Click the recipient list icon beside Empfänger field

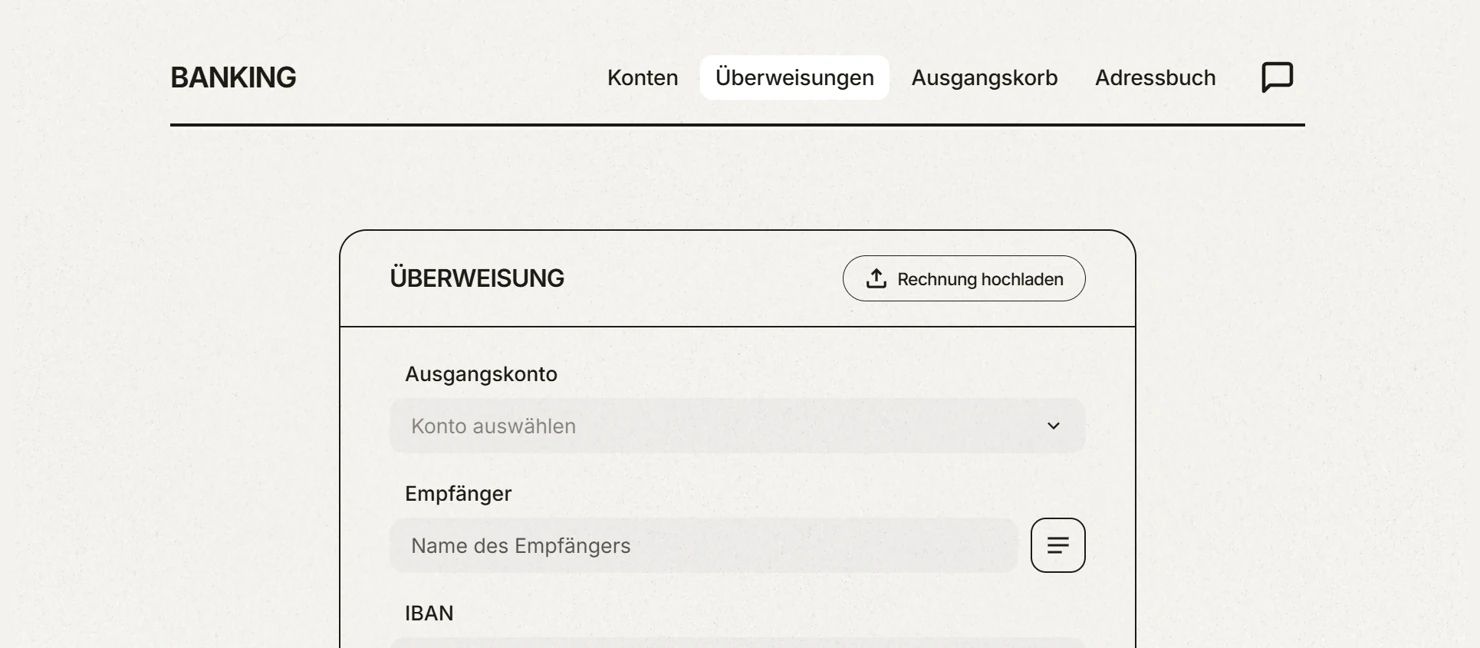click(1058, 545)
